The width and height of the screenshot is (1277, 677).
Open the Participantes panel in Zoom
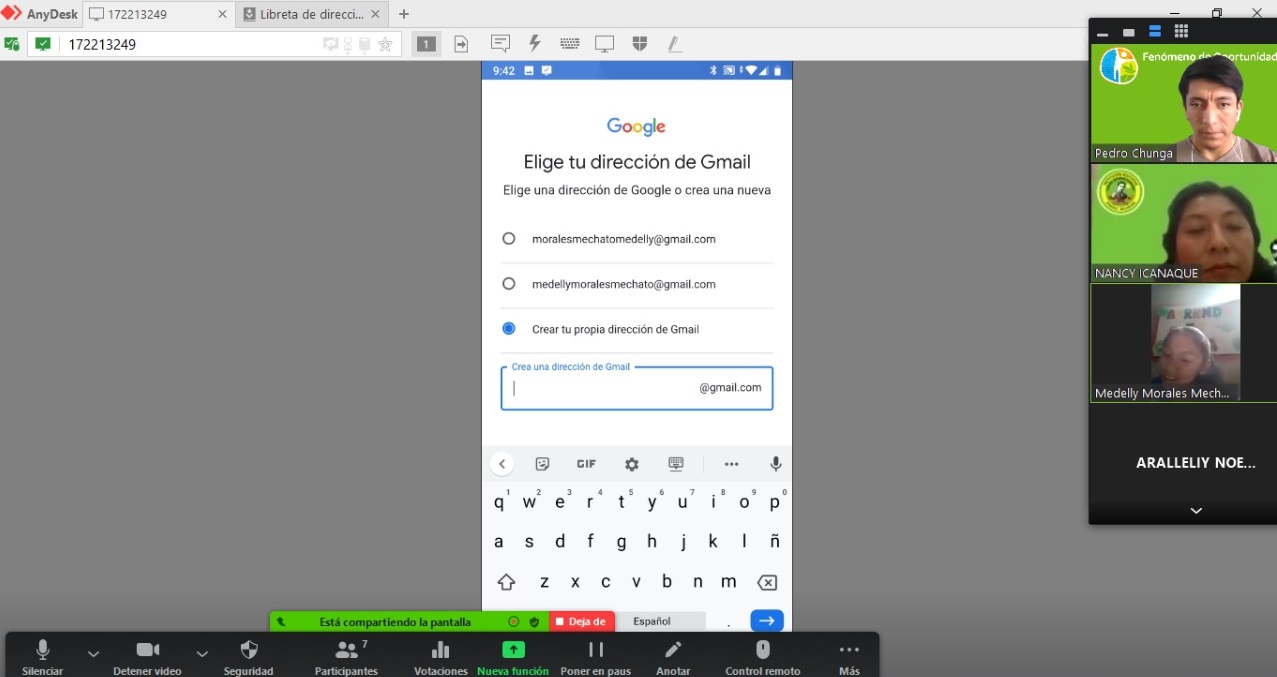(346, 657)
